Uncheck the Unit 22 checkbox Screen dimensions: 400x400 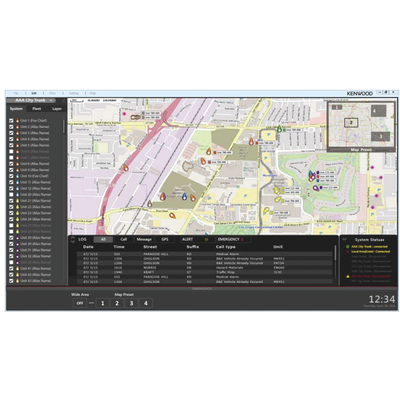point(11,207)
